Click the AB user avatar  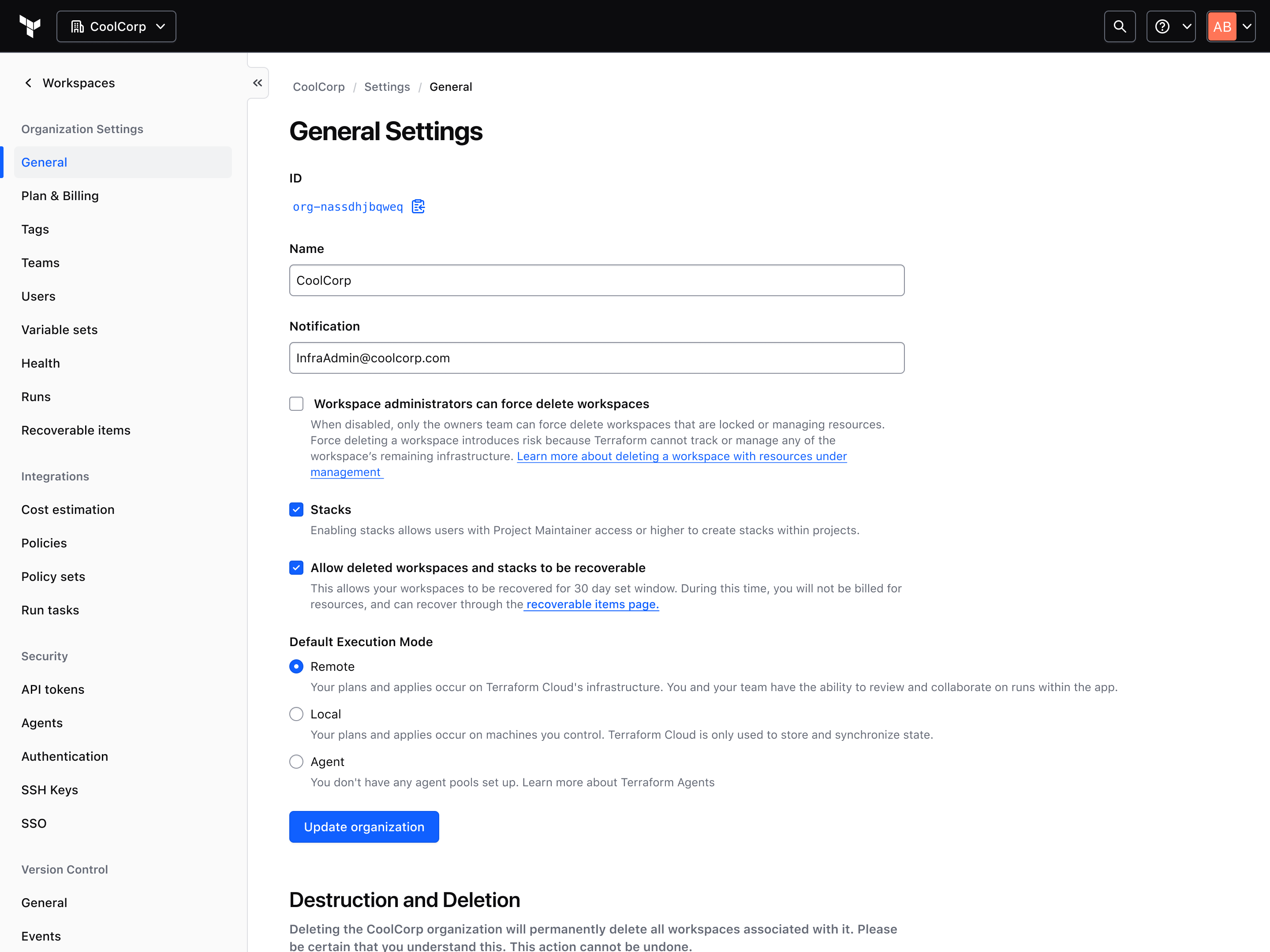click(x=1222, y=26)
